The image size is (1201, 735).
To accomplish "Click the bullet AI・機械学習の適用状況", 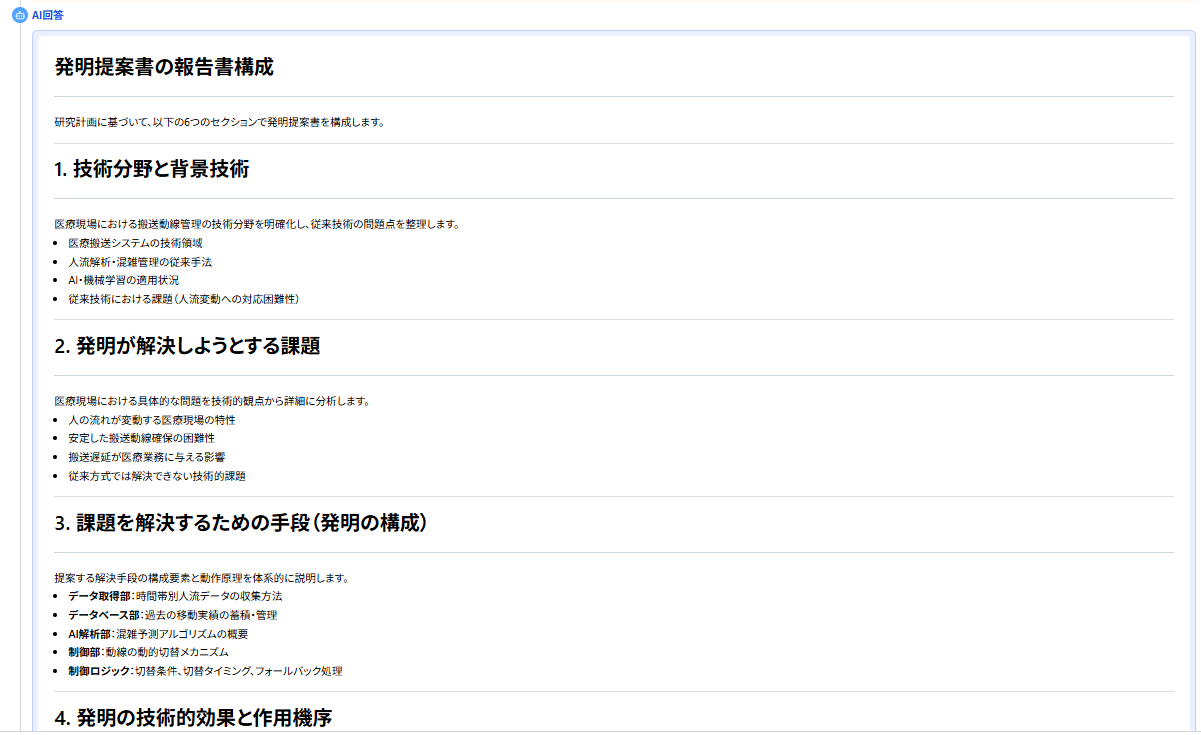I will [123, 280].
